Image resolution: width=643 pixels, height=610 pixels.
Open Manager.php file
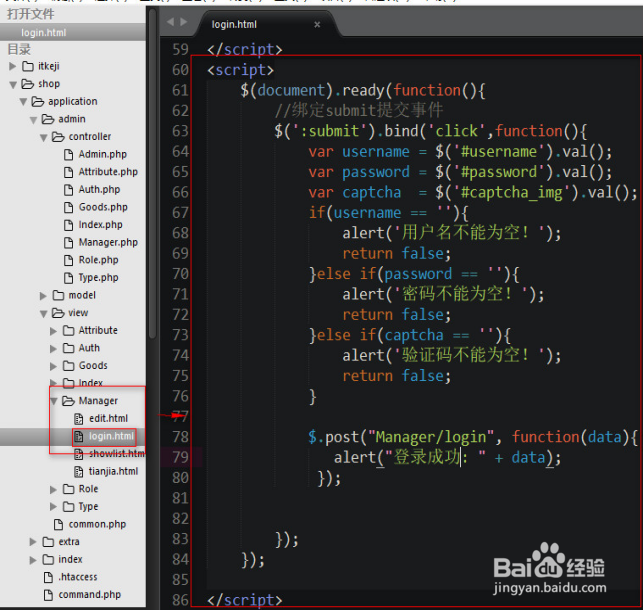[108, 242]
